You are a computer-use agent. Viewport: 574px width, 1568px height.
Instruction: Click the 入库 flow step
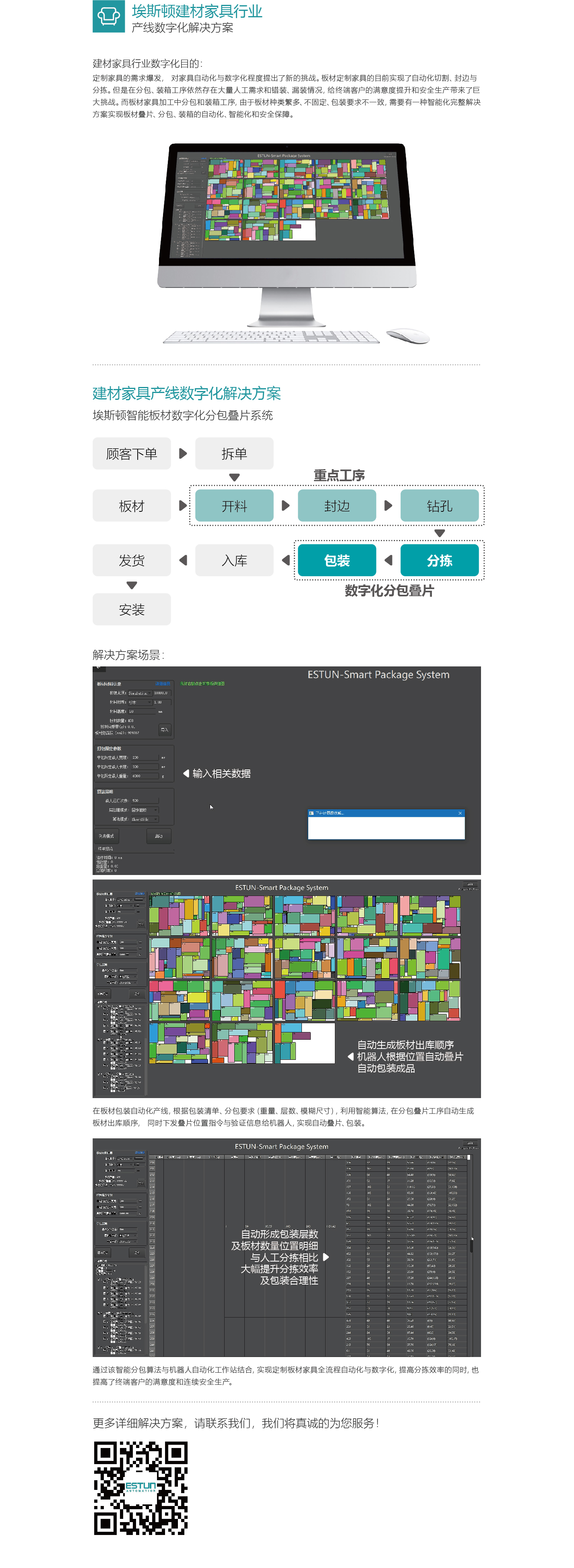234,561
